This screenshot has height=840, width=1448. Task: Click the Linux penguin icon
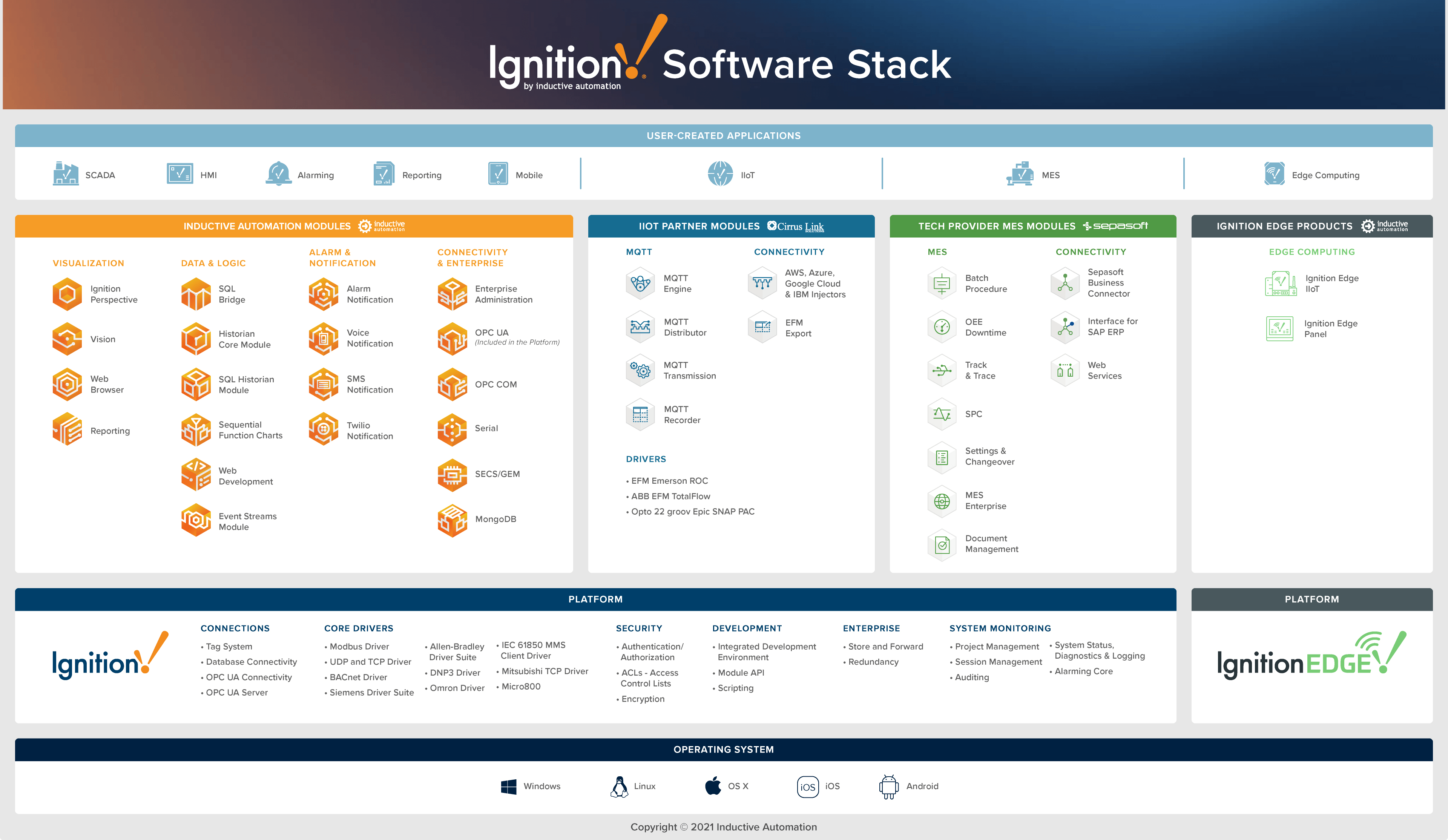619,786
